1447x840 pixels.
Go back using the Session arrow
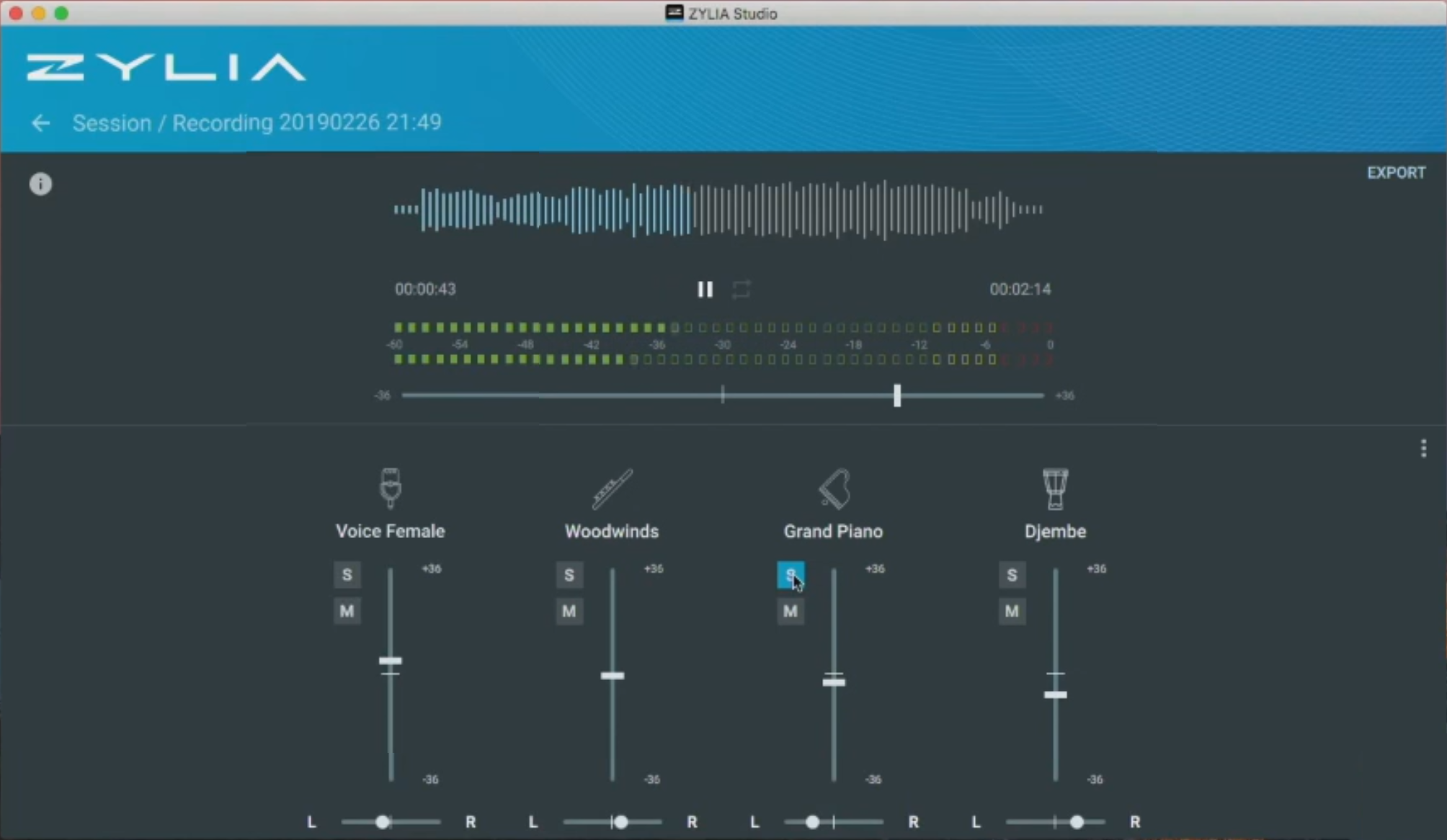[40, 123]
